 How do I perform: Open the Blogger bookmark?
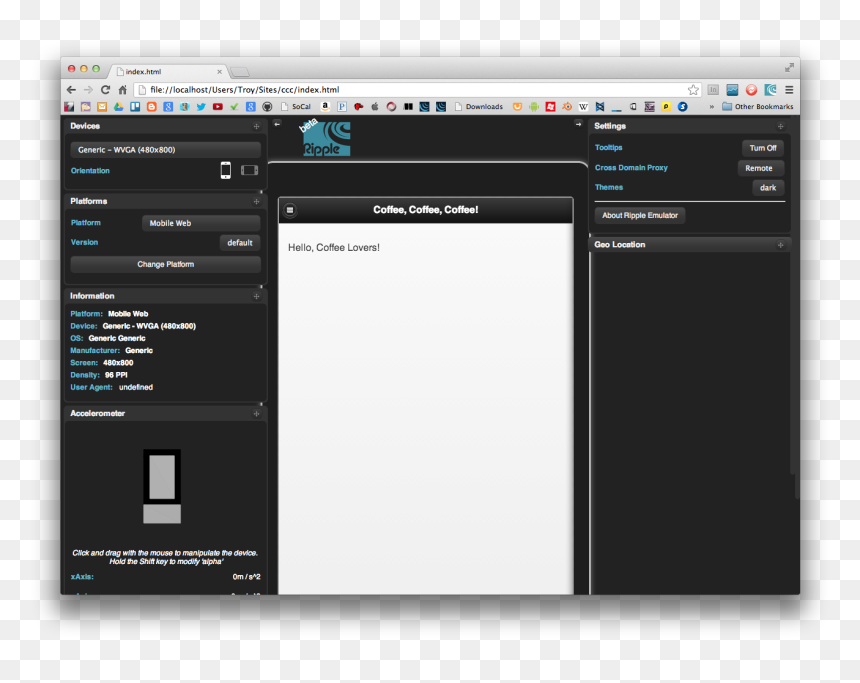pos(152,106)
